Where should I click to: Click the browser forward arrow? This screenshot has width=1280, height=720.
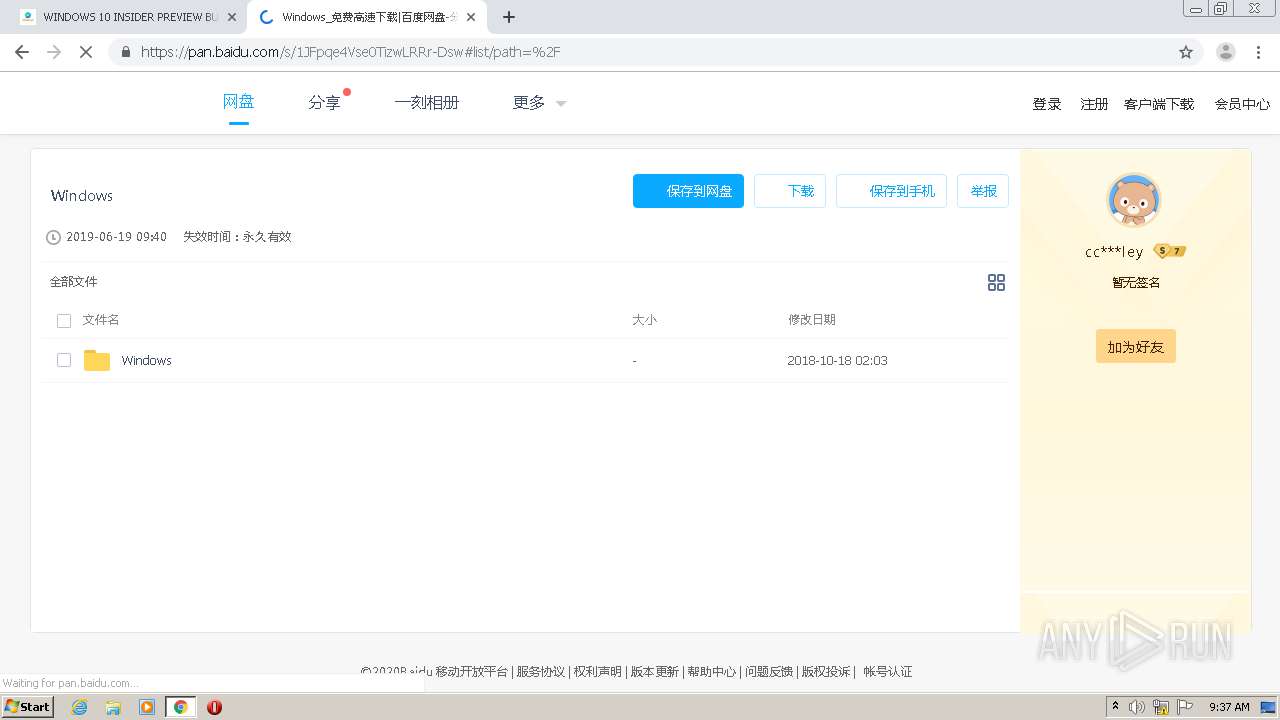pos(54,52)
